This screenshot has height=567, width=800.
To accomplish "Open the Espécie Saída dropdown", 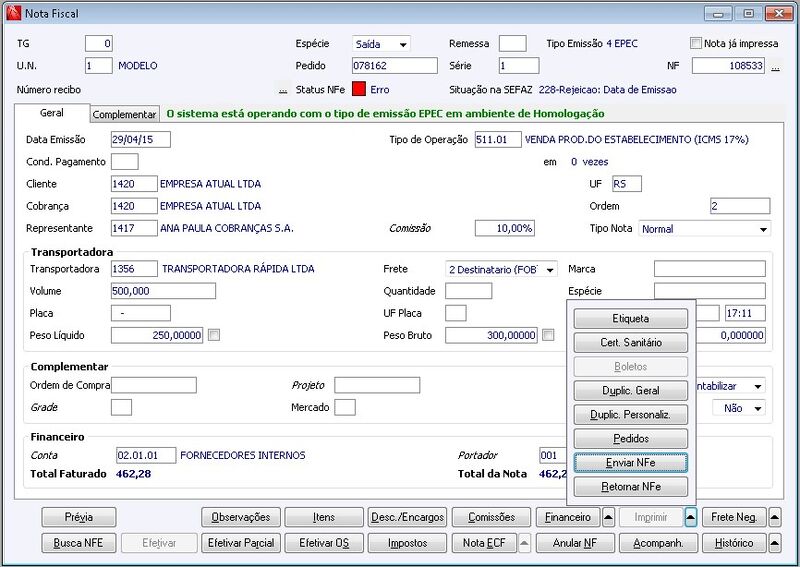I will (x=381, y=44).
